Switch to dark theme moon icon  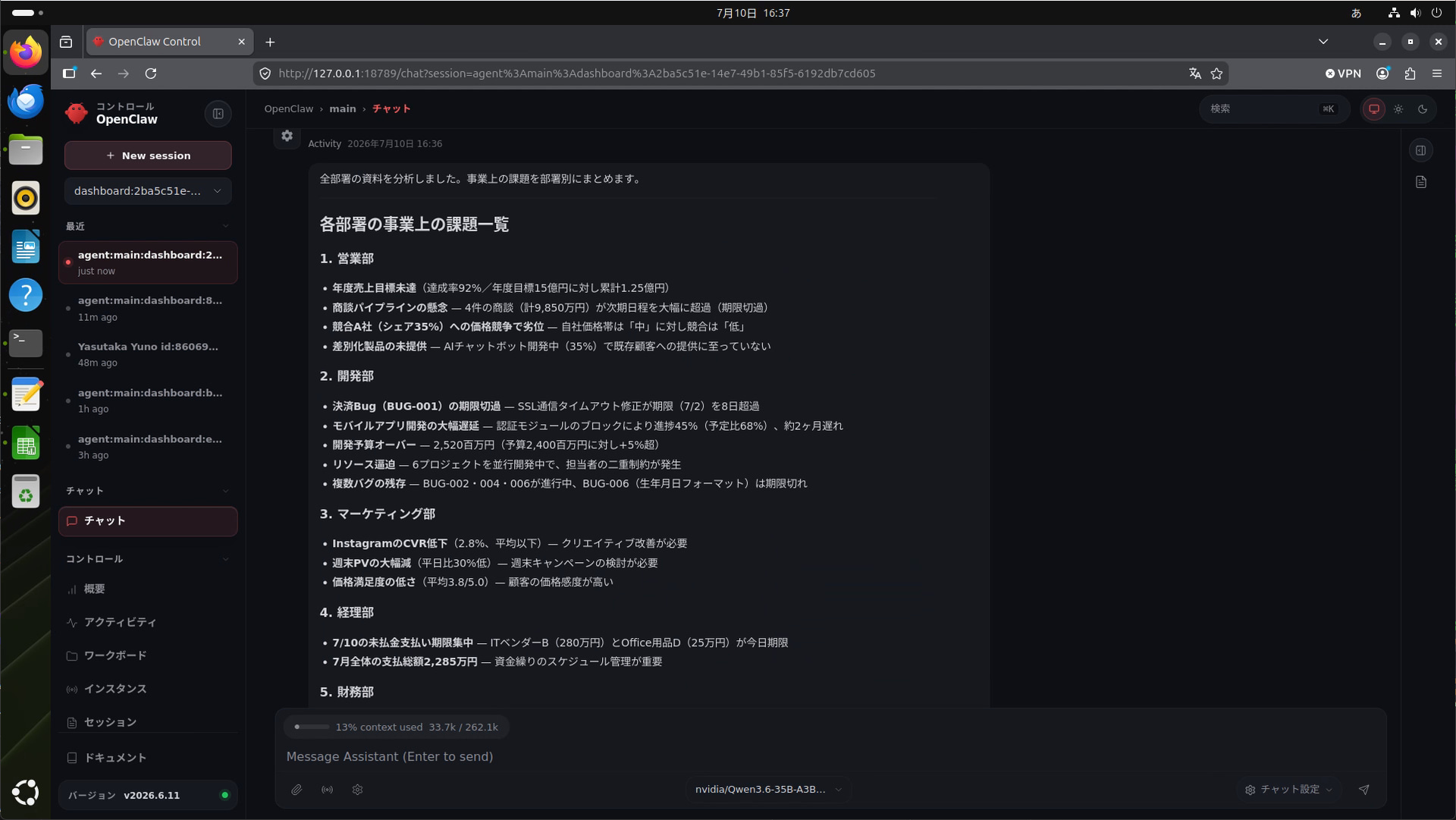coord(1423,109)
